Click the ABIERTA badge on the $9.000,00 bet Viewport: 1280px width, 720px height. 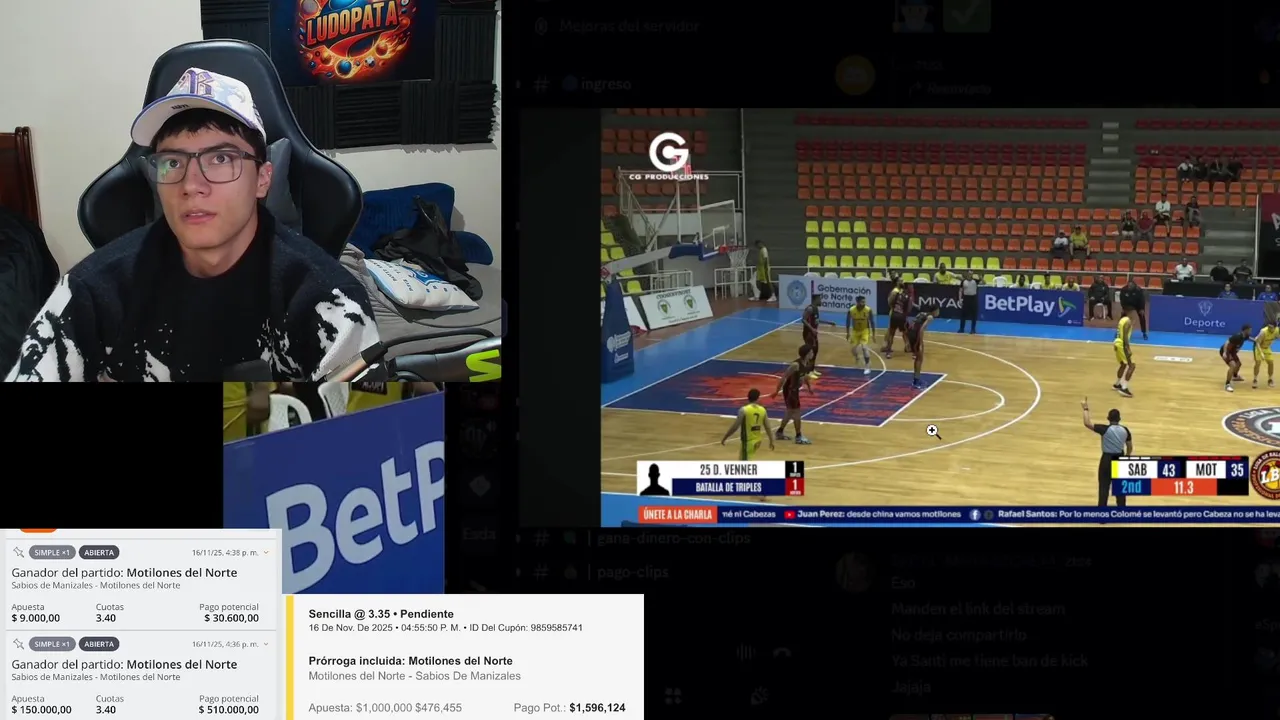pos(99,553)
